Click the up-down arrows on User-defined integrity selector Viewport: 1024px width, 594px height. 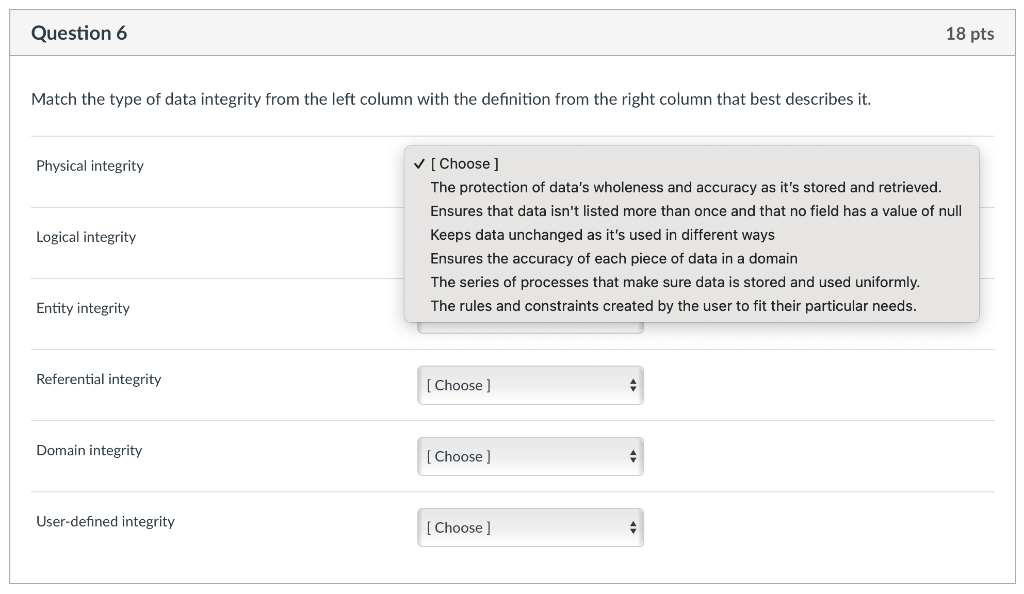coord(632,527)
